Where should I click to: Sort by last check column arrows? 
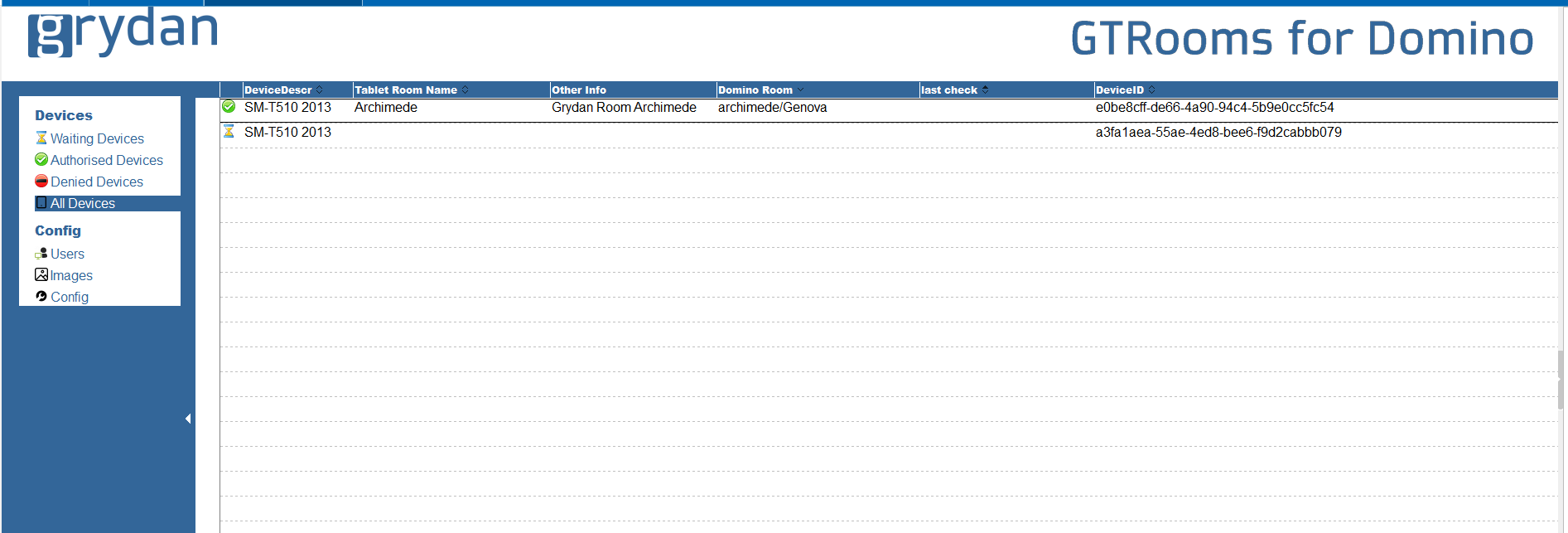985,90
